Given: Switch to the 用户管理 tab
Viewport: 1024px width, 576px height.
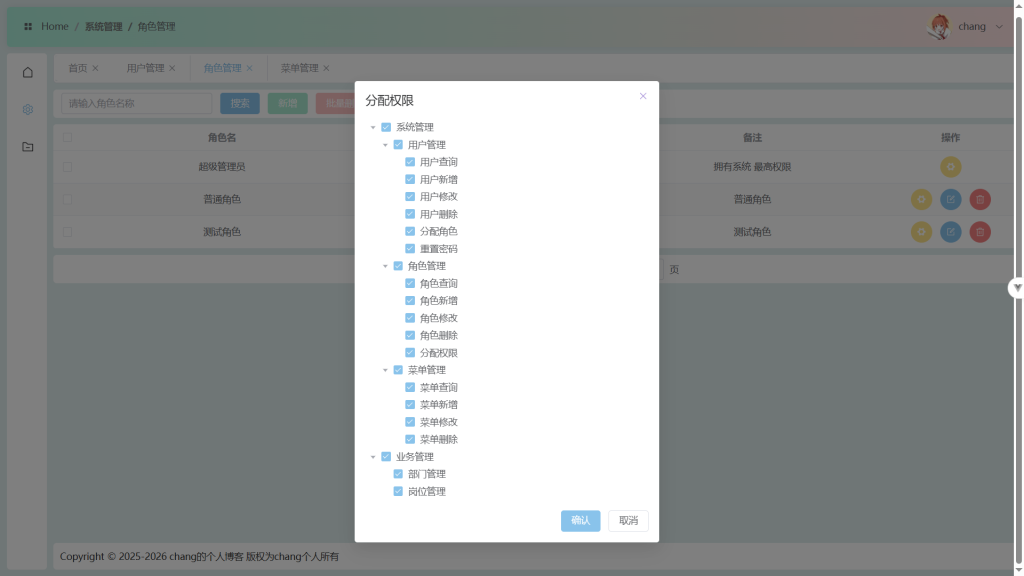Looking at the screenshot, I should coord(145,68).
